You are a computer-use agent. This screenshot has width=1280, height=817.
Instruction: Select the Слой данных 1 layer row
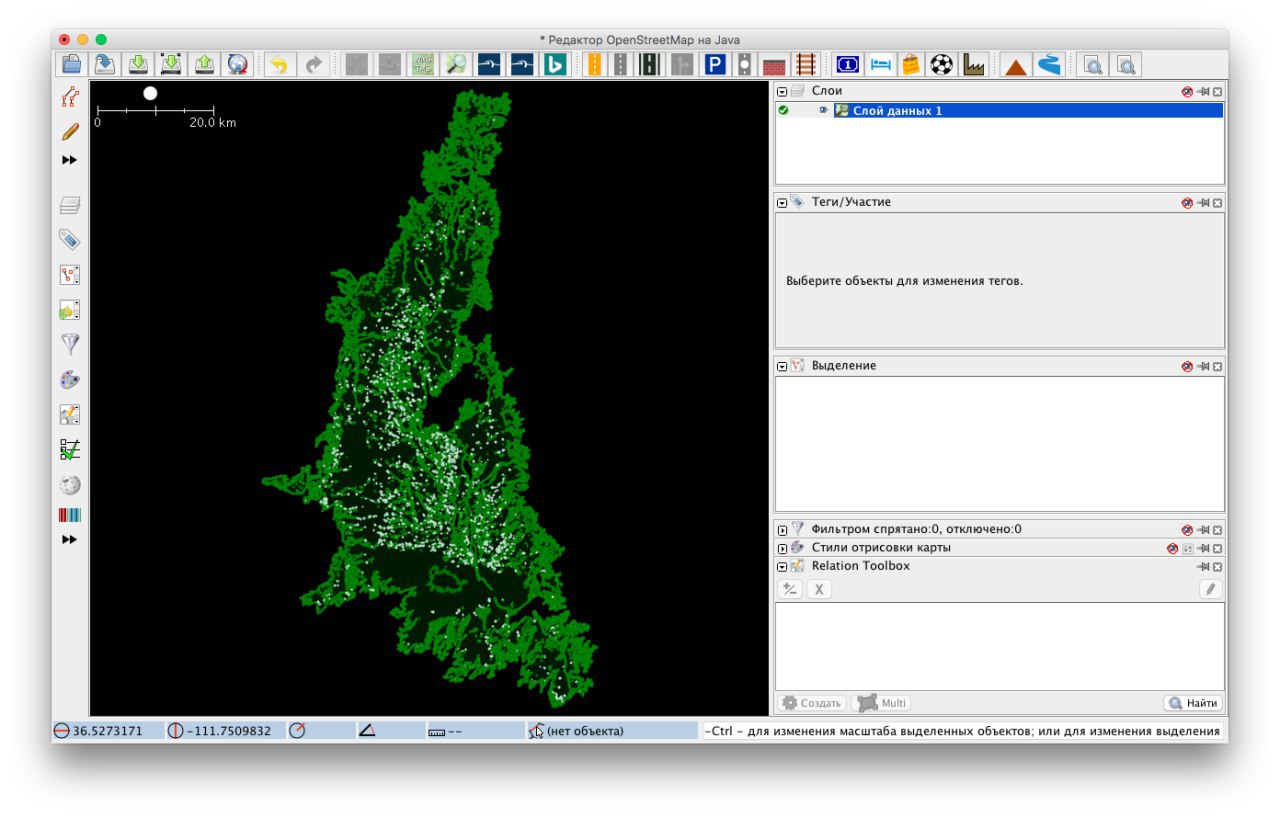[x=1000, y=111]
